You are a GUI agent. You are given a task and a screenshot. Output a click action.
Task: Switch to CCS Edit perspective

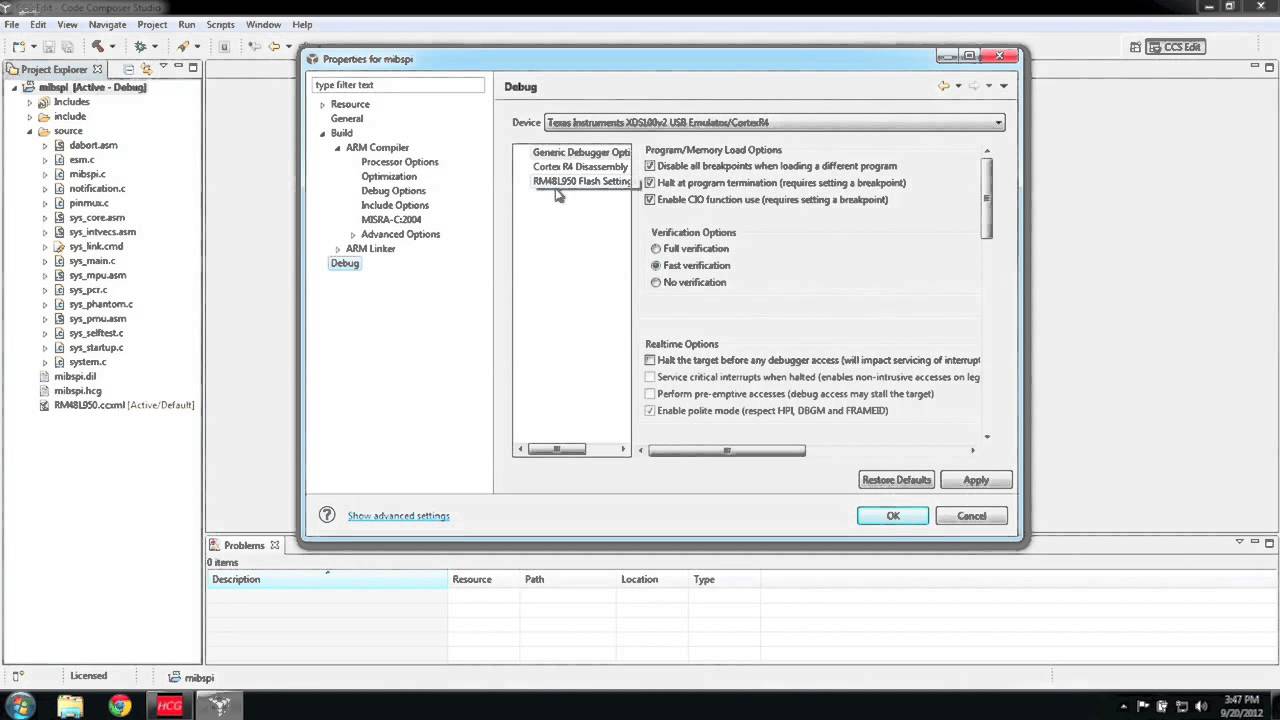(1176, 47)
